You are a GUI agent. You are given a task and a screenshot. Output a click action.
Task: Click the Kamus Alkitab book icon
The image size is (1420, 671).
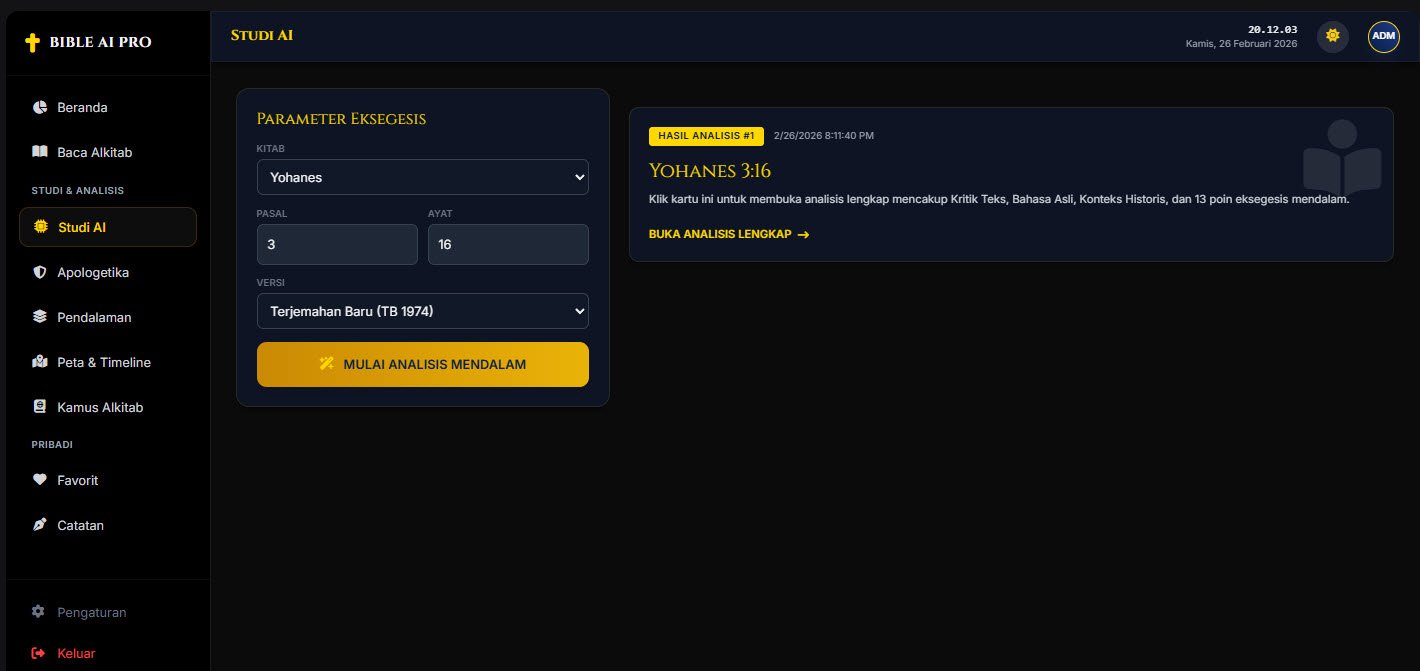click(40, 407)
